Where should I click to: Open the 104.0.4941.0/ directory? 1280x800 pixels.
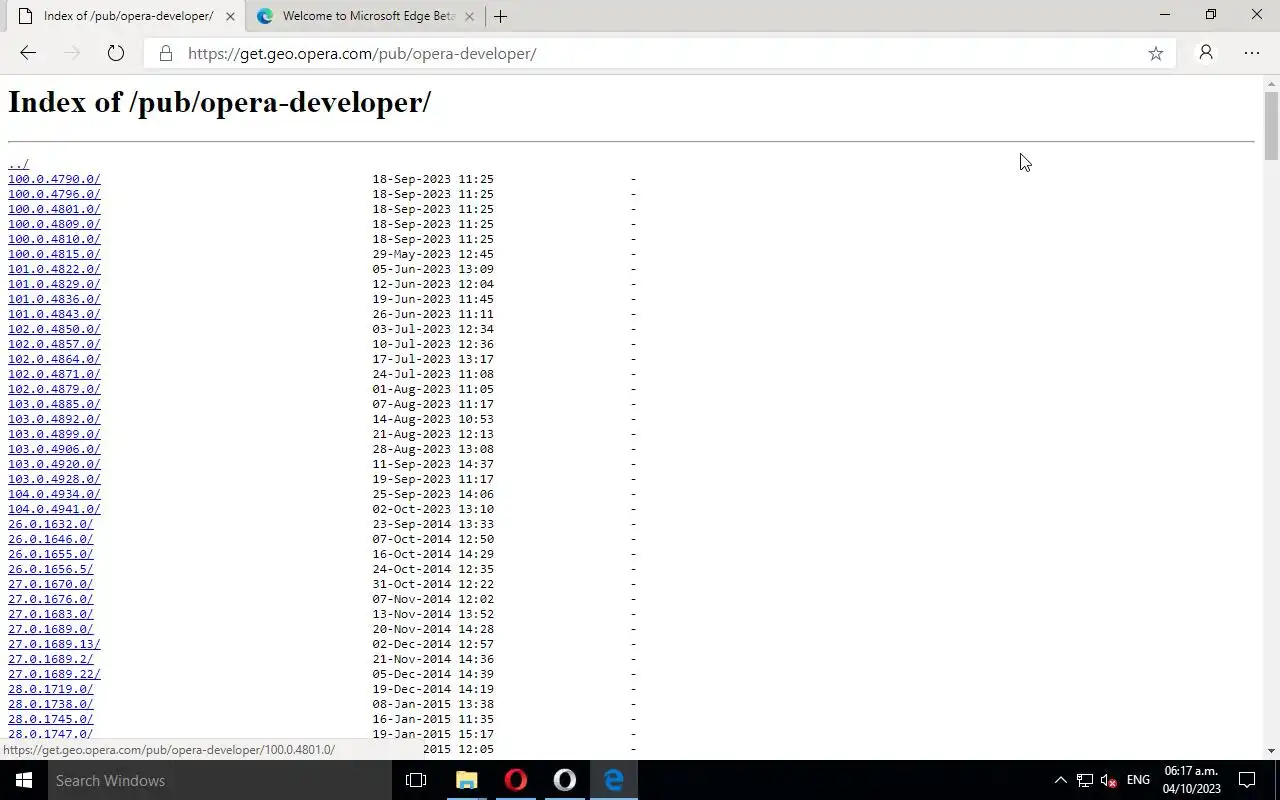(54, 509)
